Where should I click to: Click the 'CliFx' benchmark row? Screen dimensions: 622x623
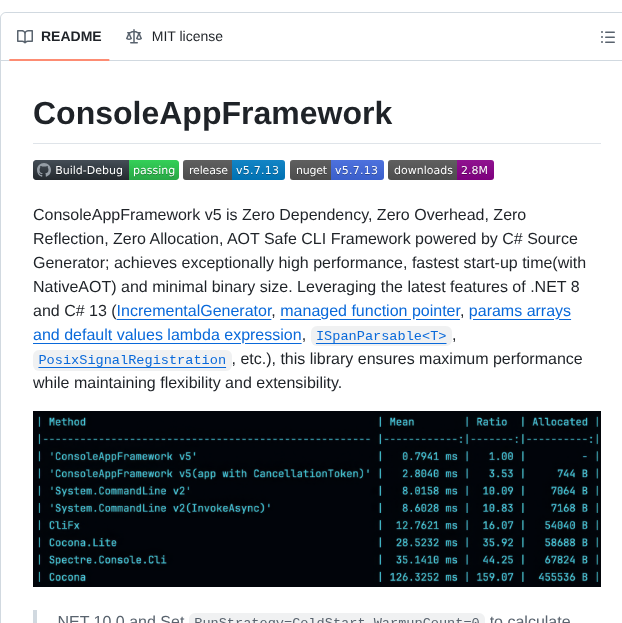317,526
